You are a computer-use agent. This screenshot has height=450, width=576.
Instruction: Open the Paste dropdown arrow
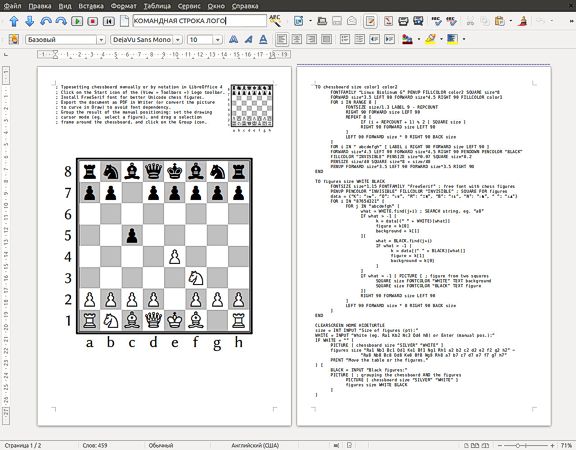click(511, 21)
